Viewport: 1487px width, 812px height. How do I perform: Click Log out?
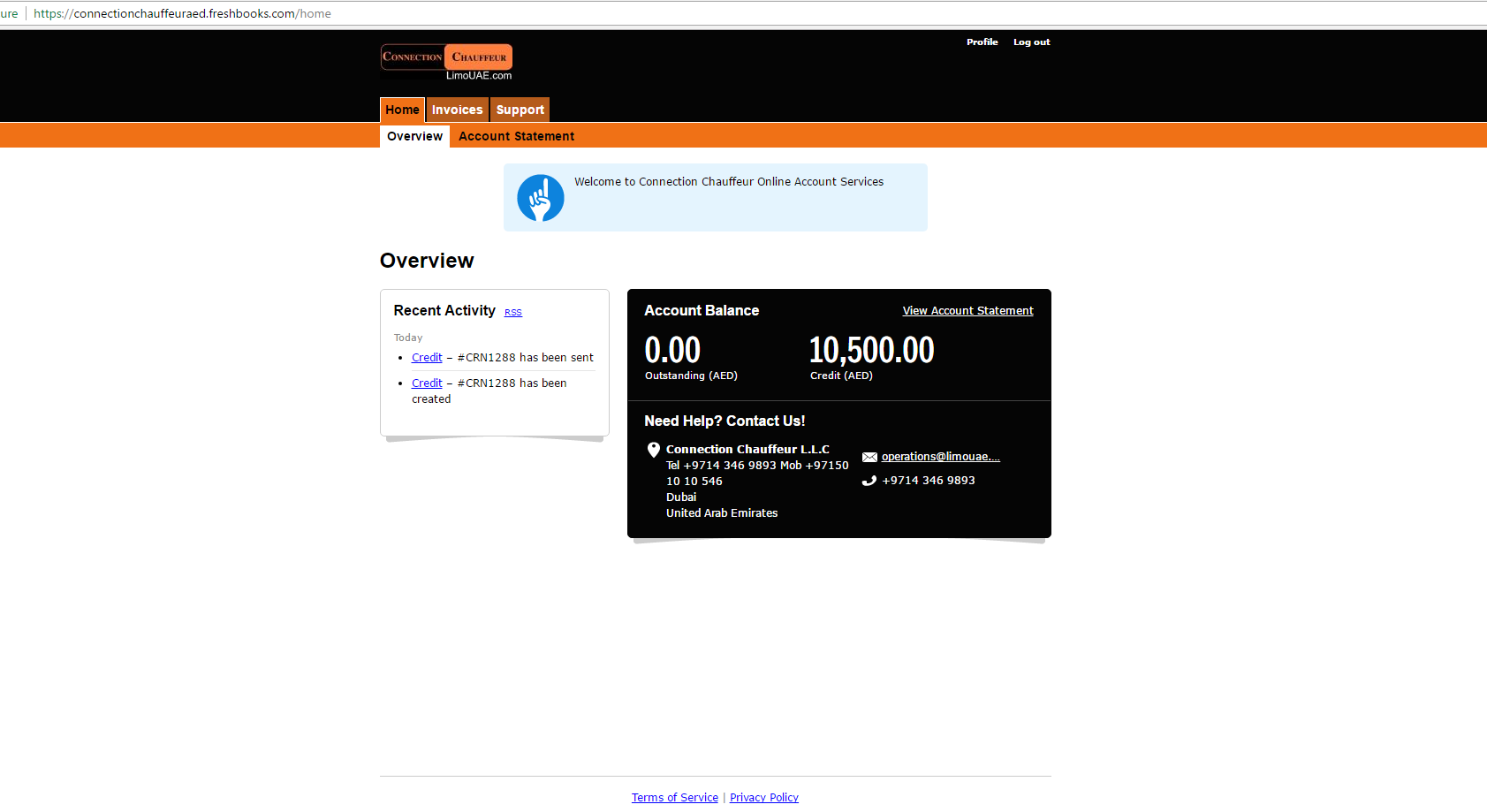point(1031,42)
